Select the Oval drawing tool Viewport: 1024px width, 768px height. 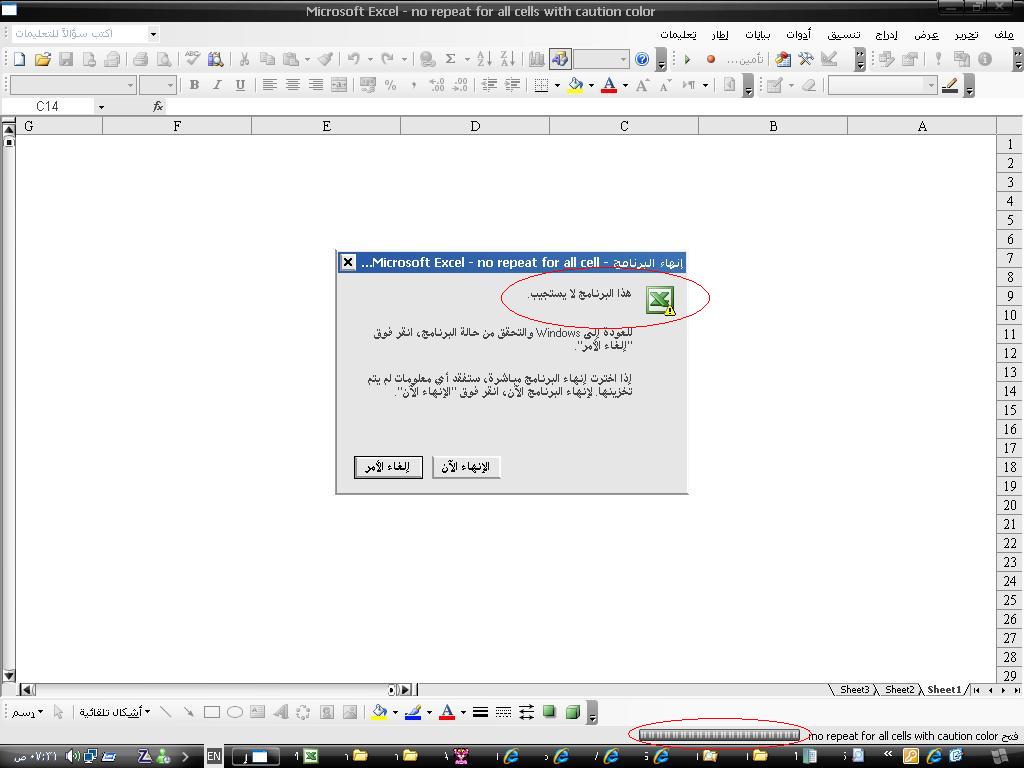[235, 712]
